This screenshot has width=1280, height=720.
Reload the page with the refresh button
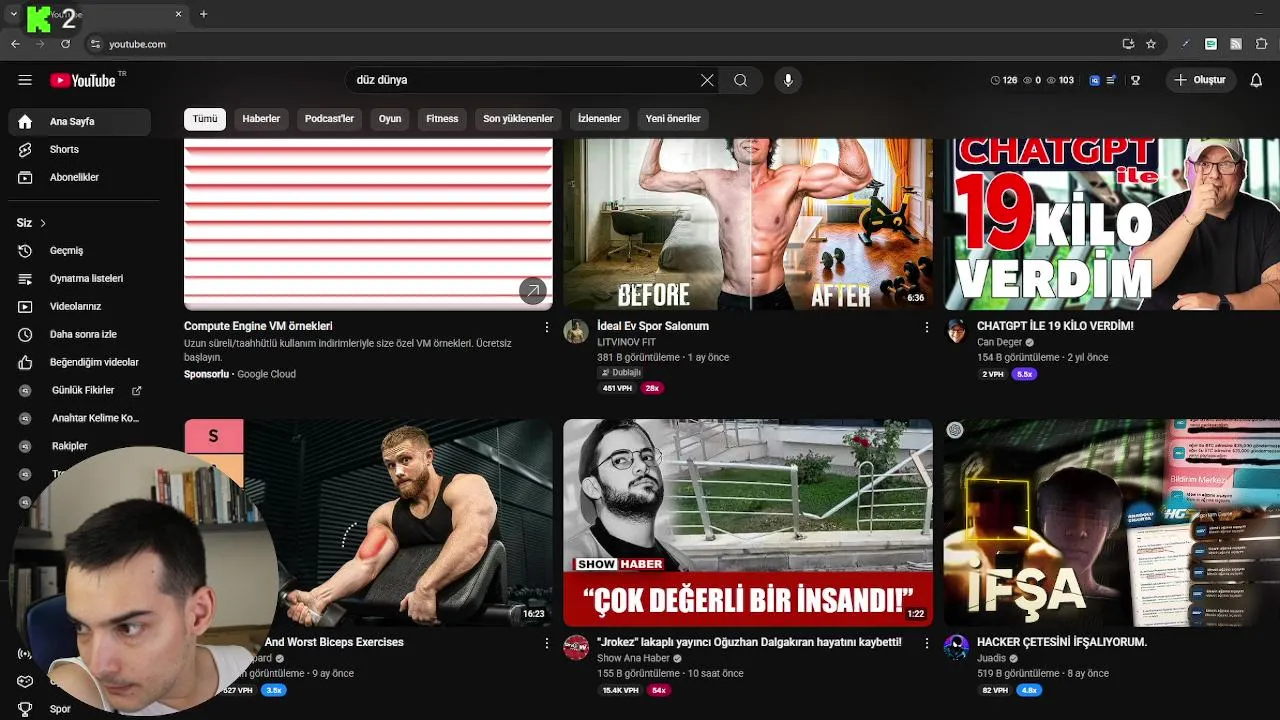[x=66, y=44]
